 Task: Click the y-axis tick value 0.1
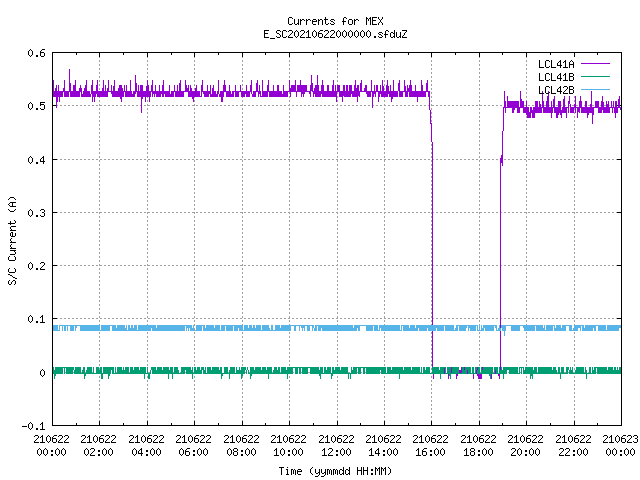pyautogui.click(x=36, y=319)
